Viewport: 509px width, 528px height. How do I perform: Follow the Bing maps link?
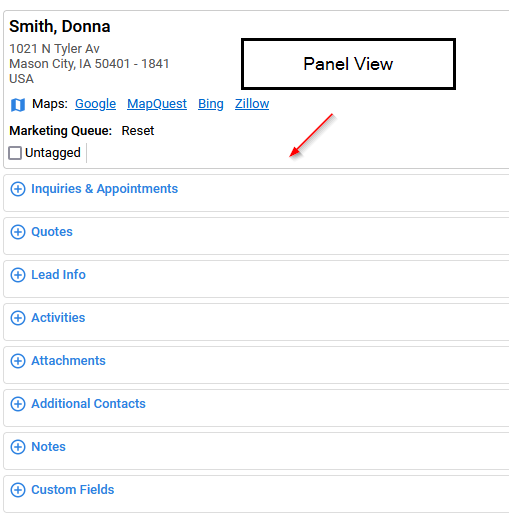tap(211, 104)
